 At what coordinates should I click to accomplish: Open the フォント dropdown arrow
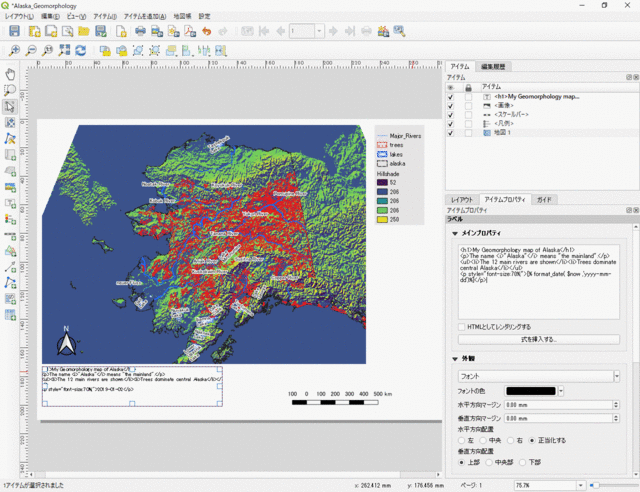coord(617,376)
